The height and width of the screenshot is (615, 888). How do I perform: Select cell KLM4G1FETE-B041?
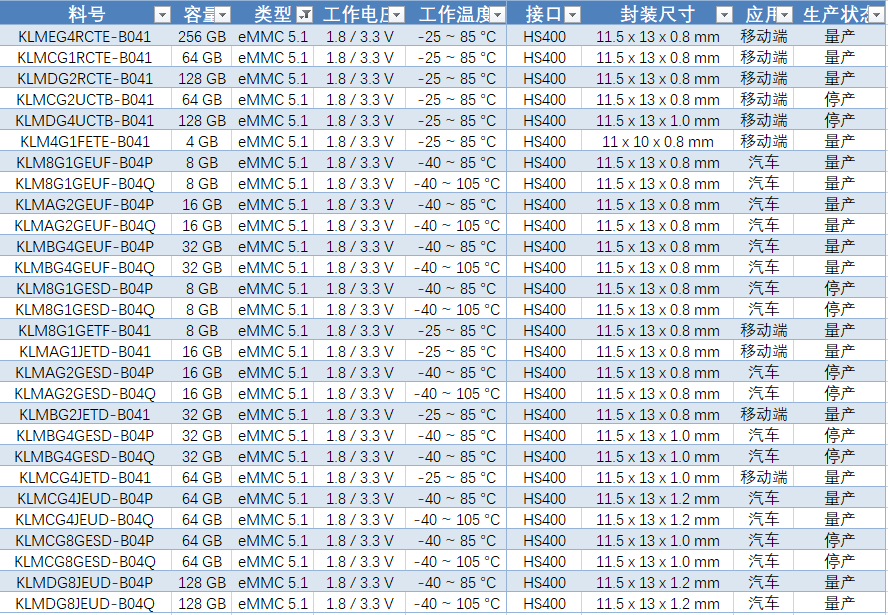(x=85, y=142)
